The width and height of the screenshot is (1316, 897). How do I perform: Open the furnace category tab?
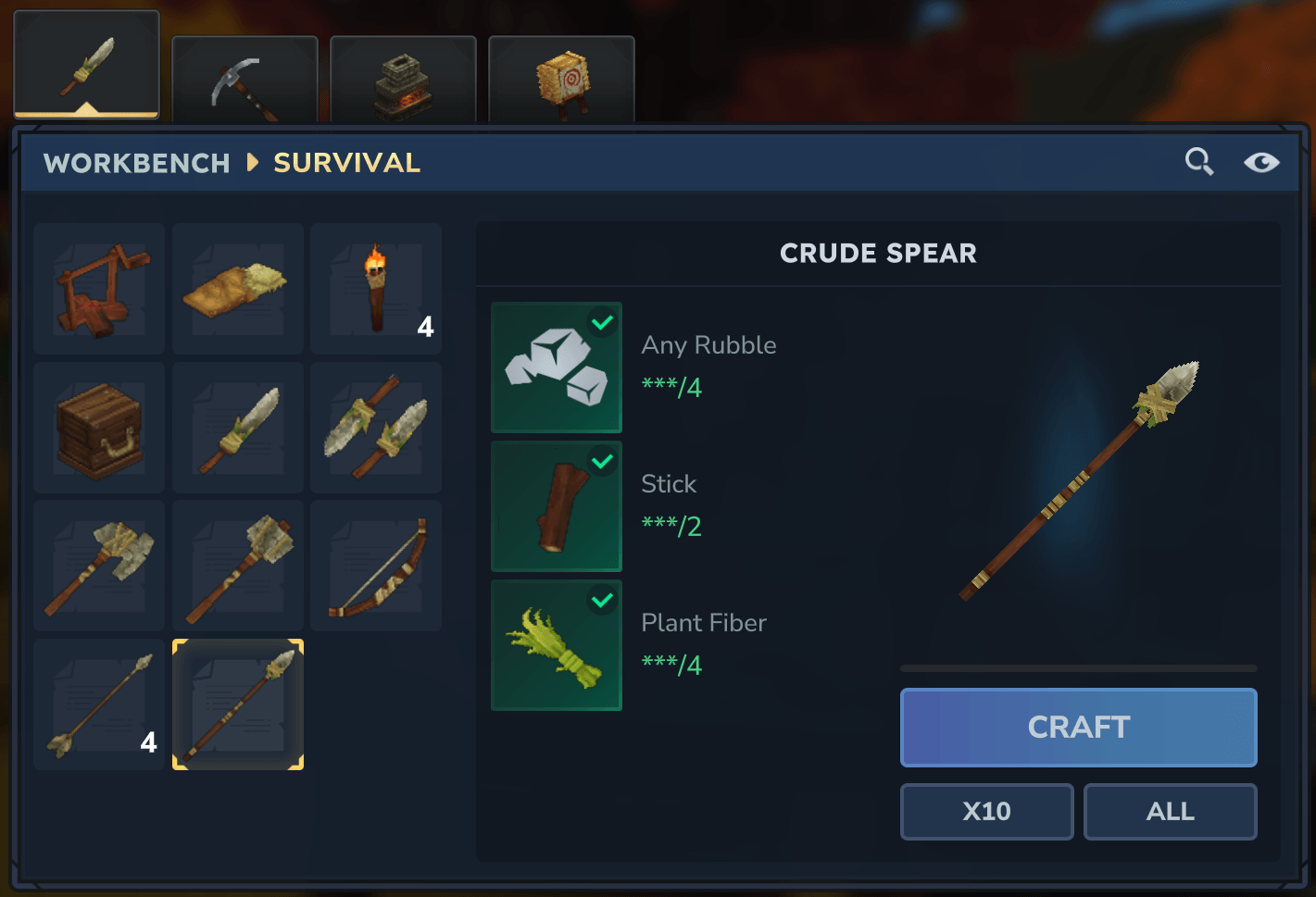pos(403,80)
